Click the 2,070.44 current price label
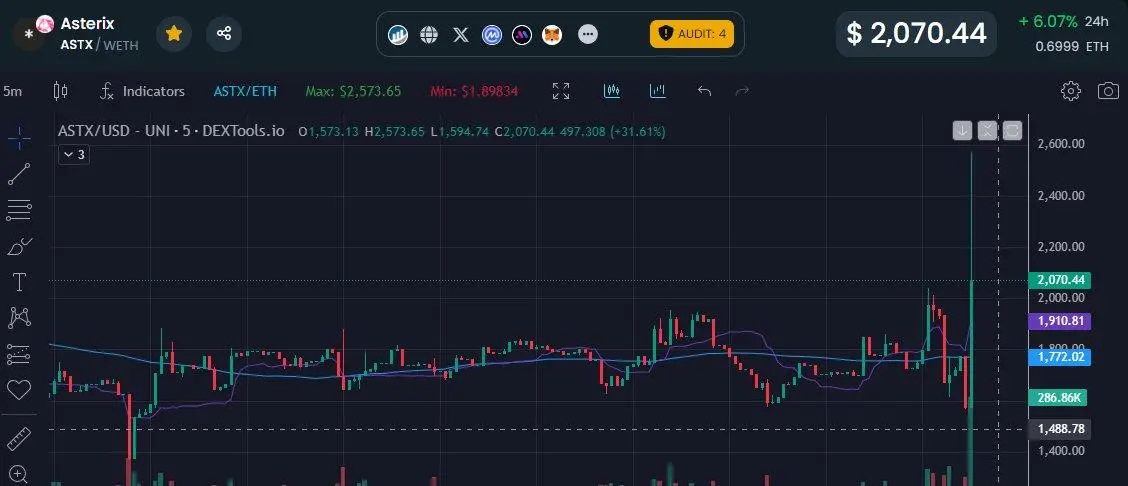Image resolution: width=1128 pixels, height=486 pixels. (1060, 280)
